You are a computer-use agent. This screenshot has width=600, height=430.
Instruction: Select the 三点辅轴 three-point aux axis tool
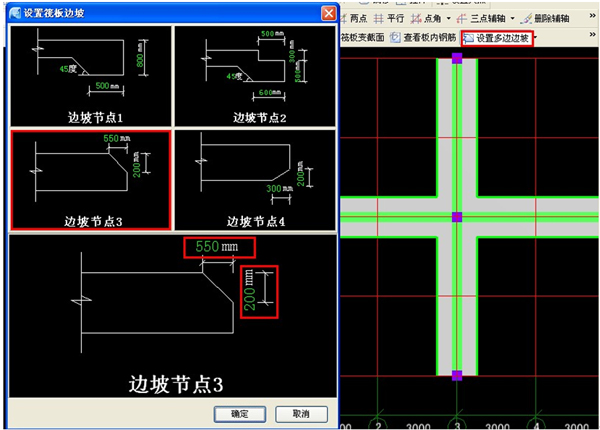coord(481,18)
